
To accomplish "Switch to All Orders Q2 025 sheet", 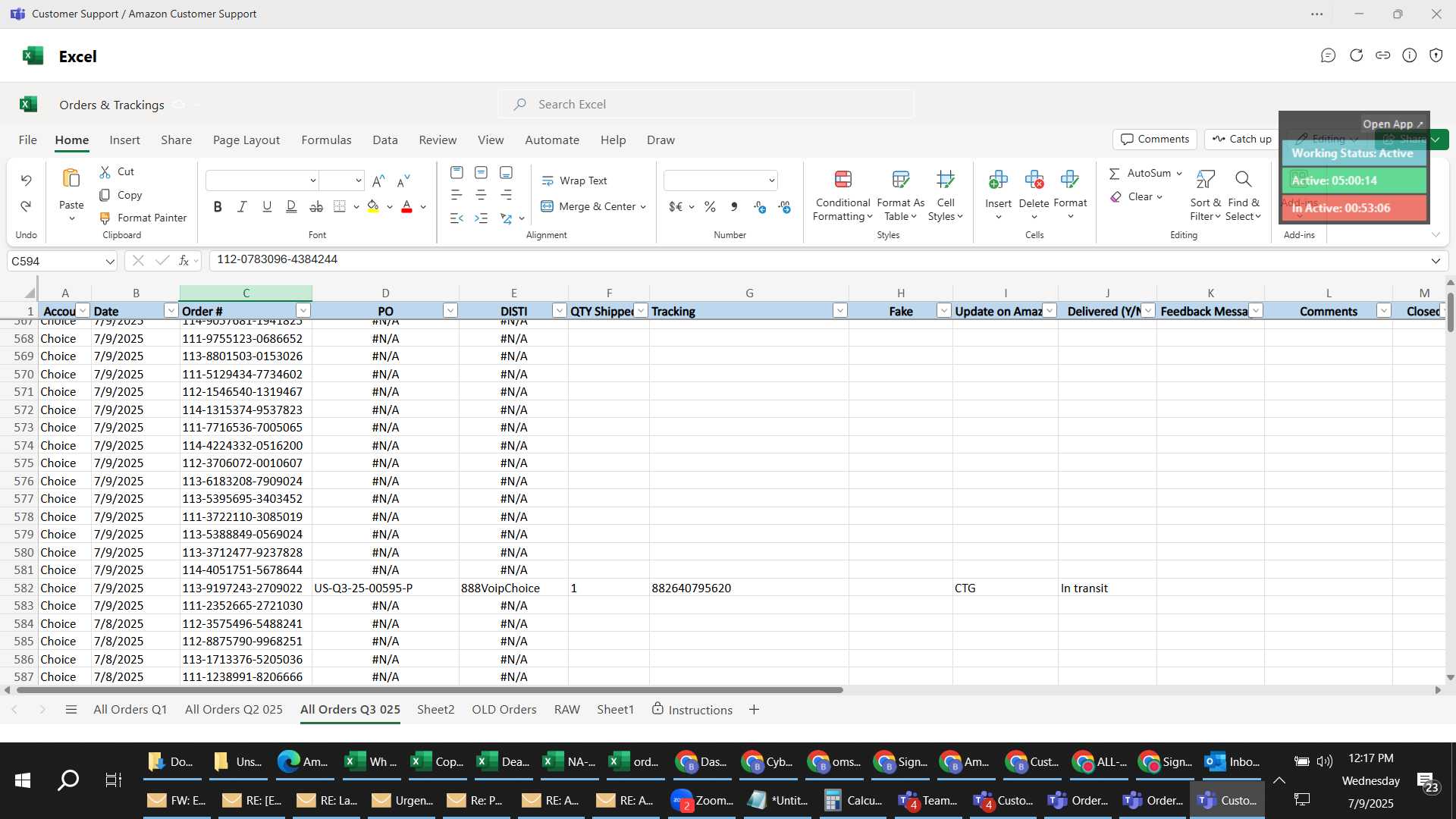I will point(234,710).
